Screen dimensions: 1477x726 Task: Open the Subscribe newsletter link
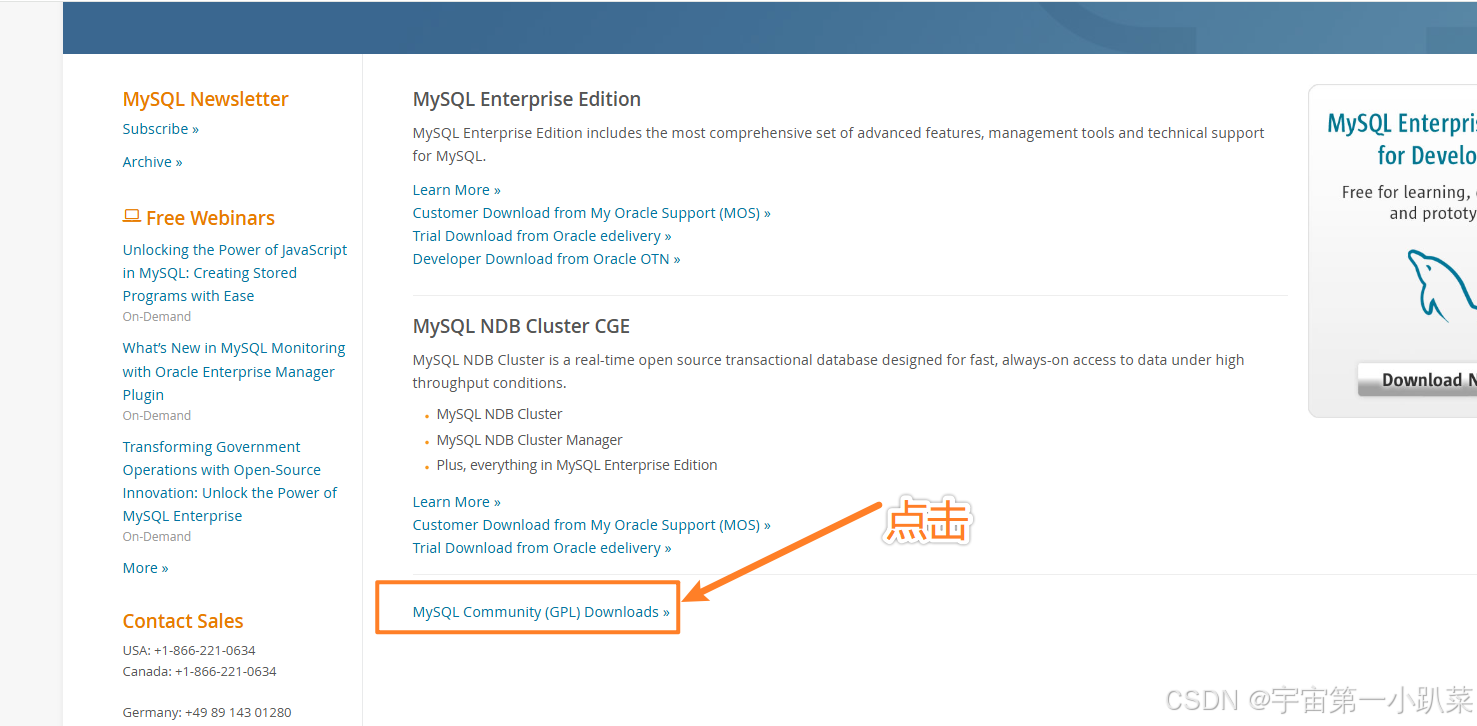click(x=161, y=129)
